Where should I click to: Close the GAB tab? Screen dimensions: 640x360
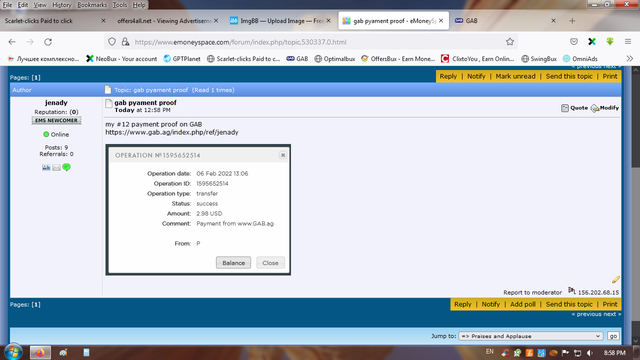click(x=553, y=20)
